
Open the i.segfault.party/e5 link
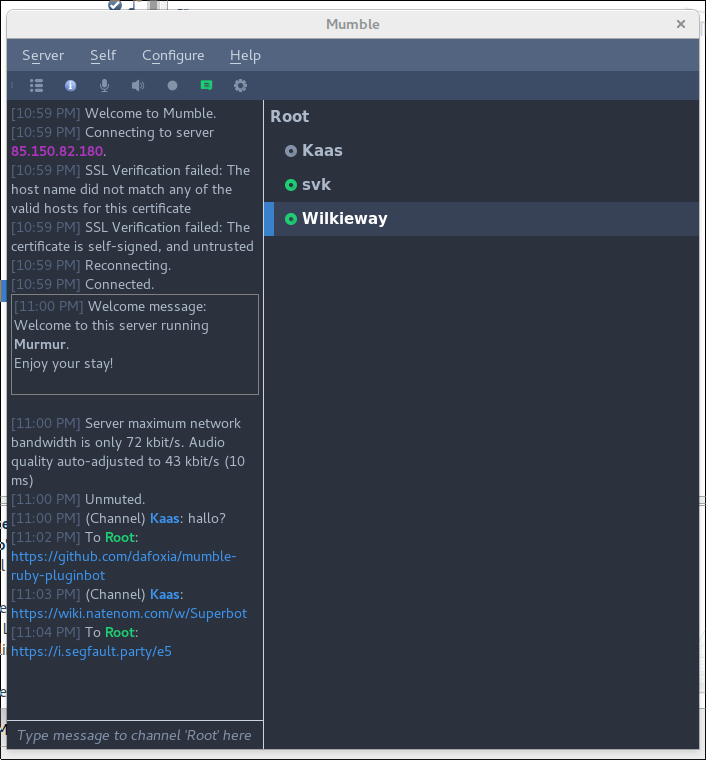tap(91, 651)
